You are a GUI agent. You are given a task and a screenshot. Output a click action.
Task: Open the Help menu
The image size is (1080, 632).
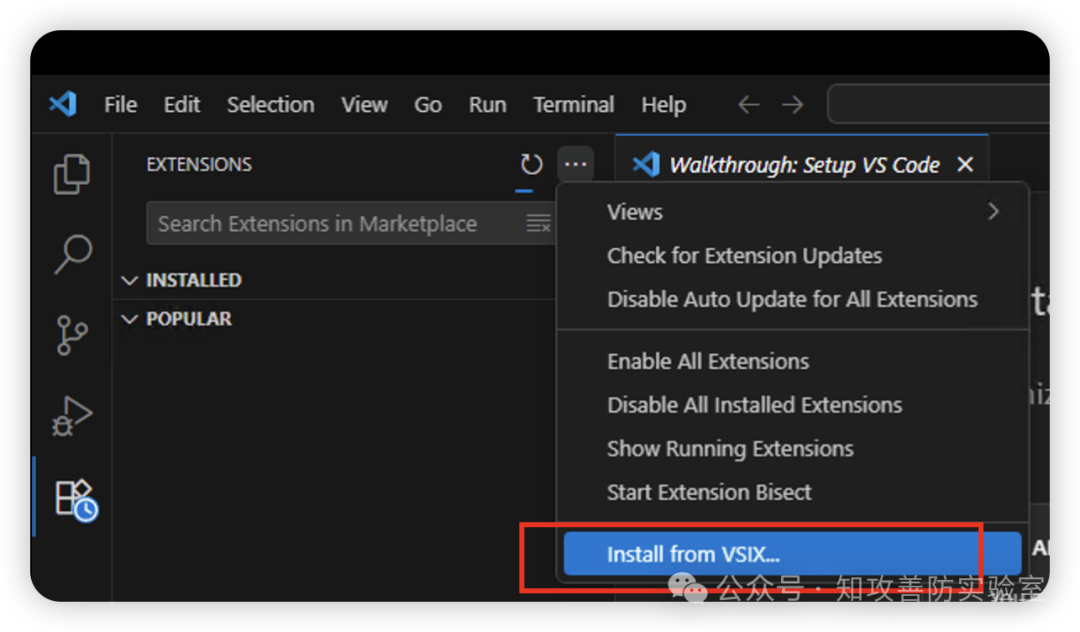click(x=663, y=105)
